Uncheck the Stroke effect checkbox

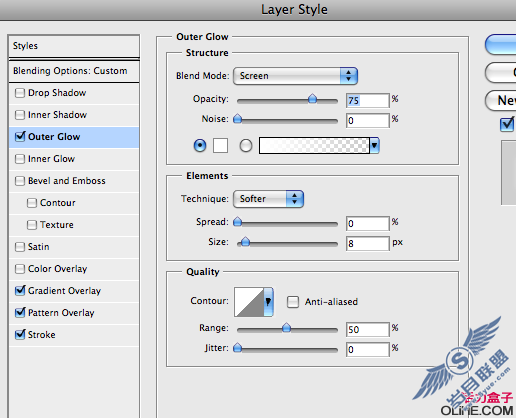tap(20, 334)
